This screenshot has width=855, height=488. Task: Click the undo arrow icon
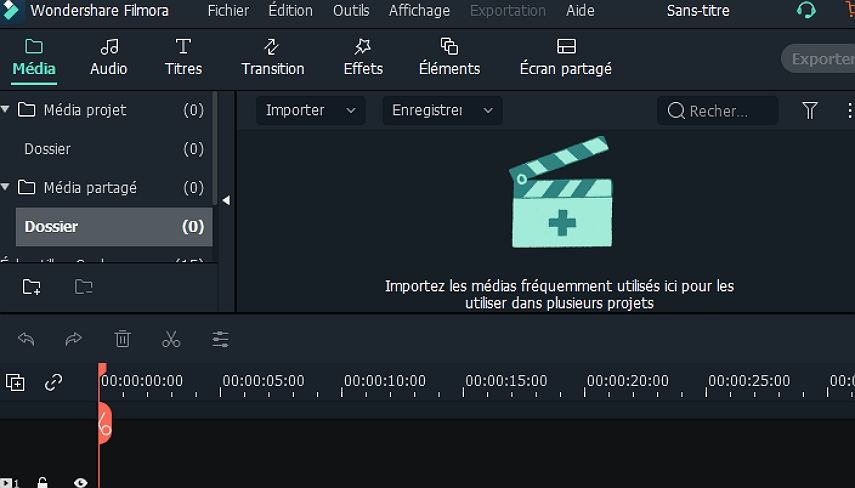point(26,339)
